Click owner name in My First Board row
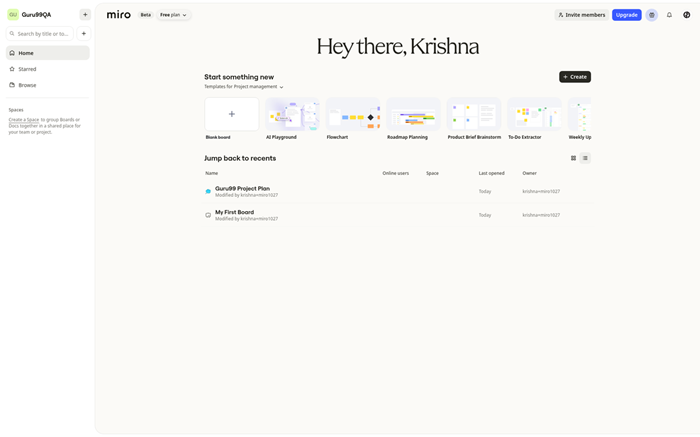The image size is (700, 437). [541, 215]
